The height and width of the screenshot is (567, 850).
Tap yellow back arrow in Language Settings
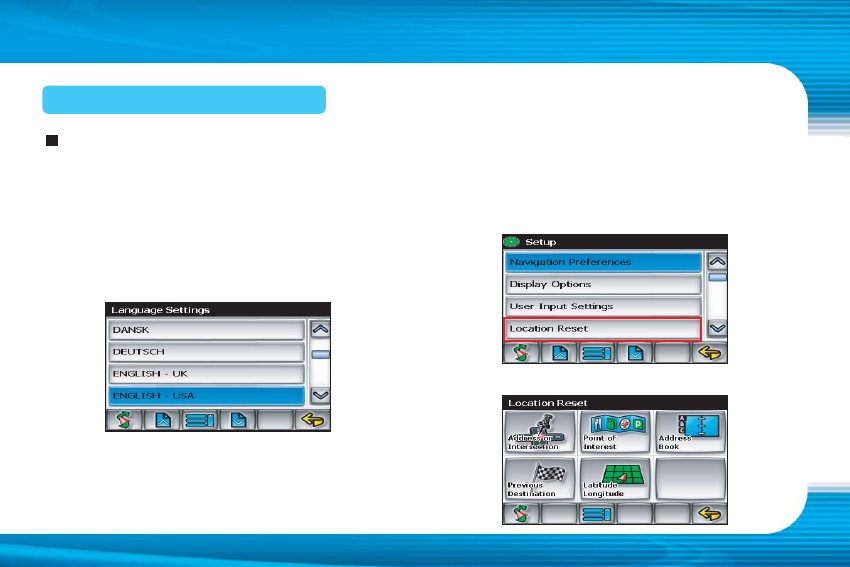[313, 420]
